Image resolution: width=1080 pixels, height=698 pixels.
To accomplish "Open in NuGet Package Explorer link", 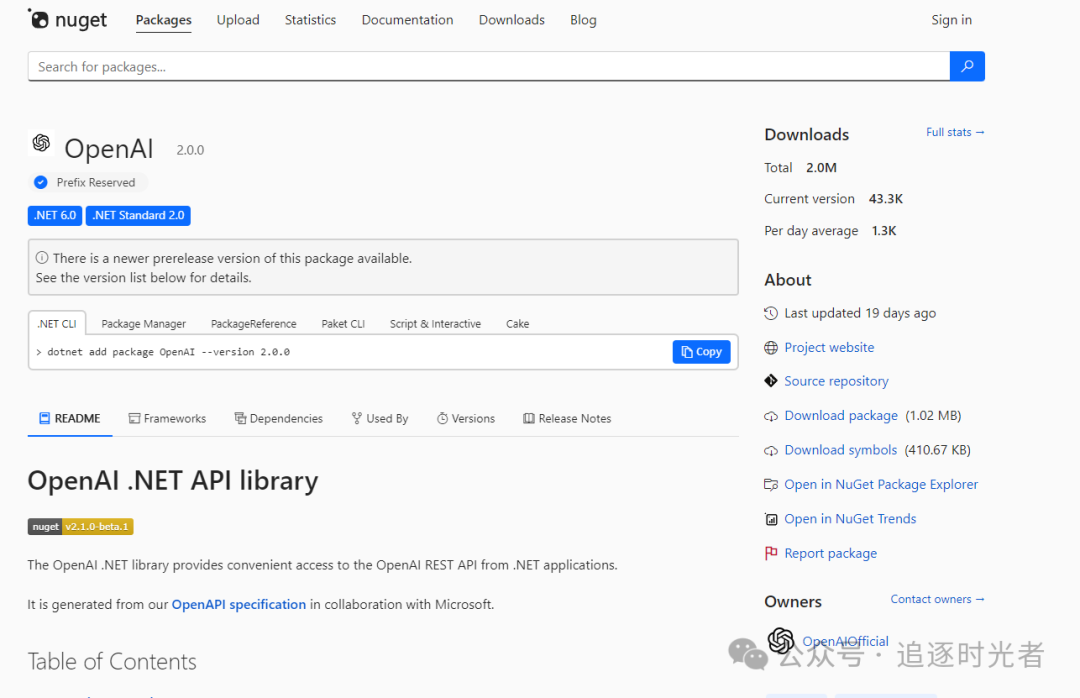I will coord(881,484).
